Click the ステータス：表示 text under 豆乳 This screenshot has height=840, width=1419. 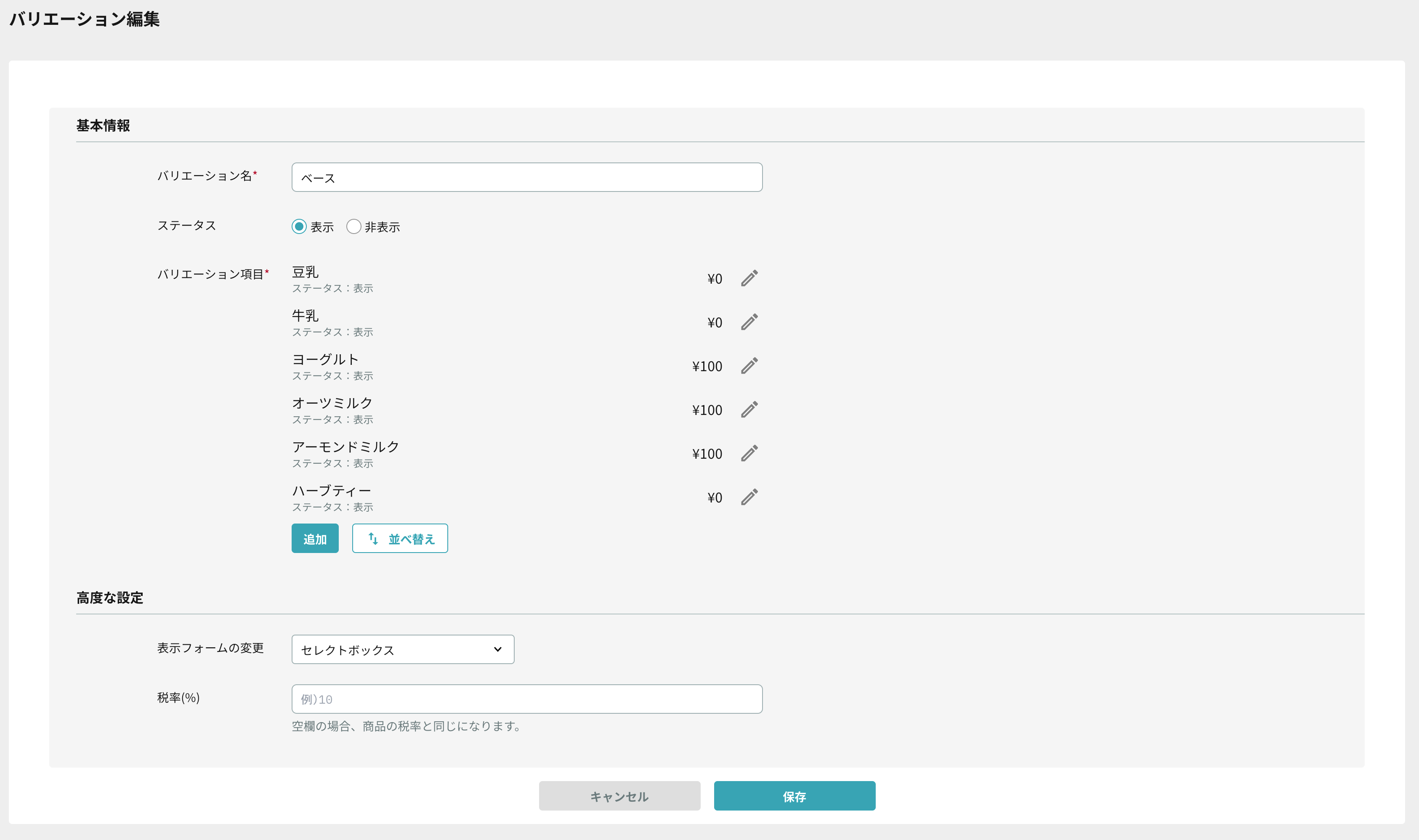(332, 288)
